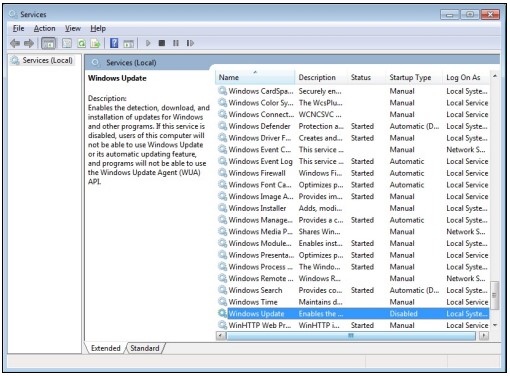Image resolution: width=510 pixels, height=376 pixels.
Task: Click the Disabled startup type cell
Action: click(x=404, y=314)
